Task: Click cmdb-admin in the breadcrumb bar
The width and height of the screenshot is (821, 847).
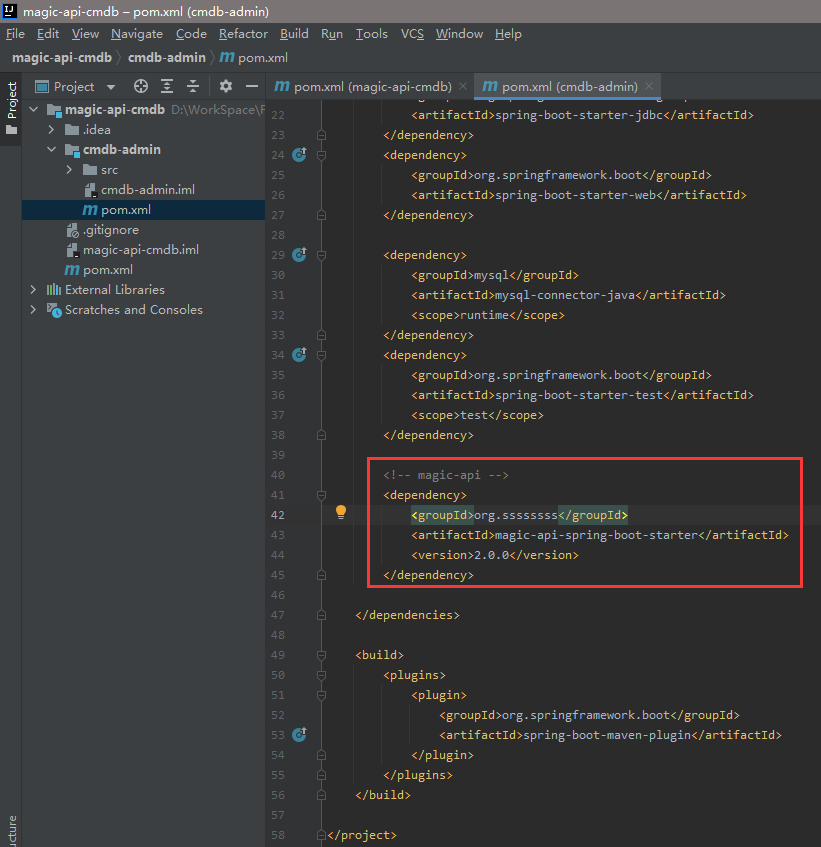Action: tap(166, 58)
